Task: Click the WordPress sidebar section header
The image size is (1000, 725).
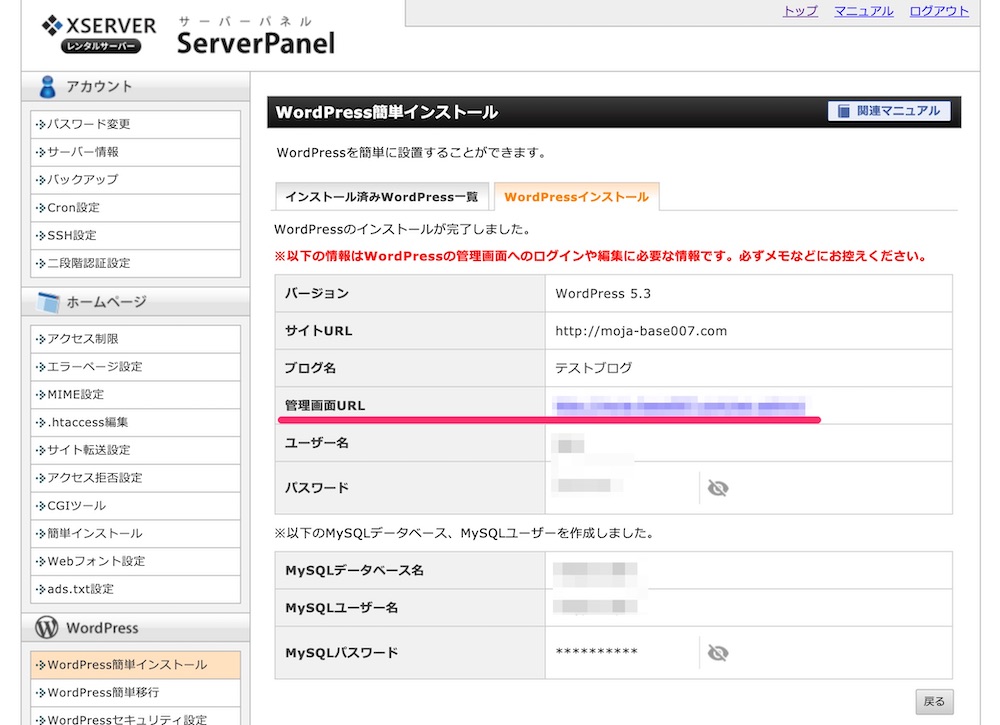Action: pos(135,627)
